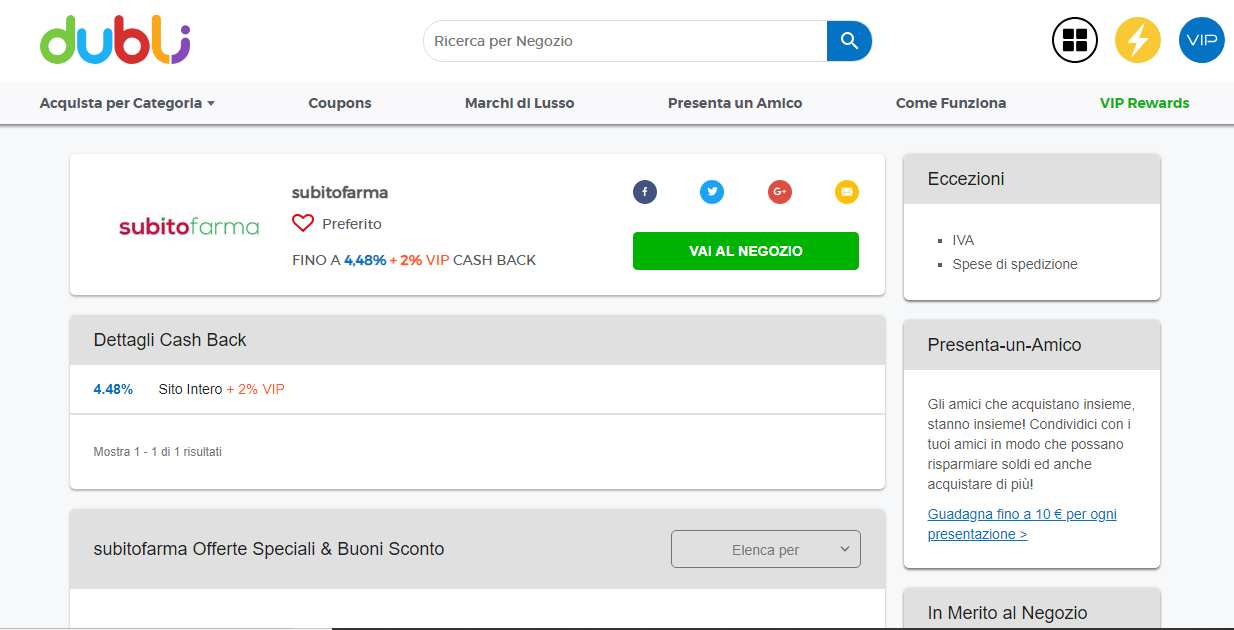Screen dimensions: 1234x630
Task: Focus the Ricerca per Negozio field
Action: [626, 41]
